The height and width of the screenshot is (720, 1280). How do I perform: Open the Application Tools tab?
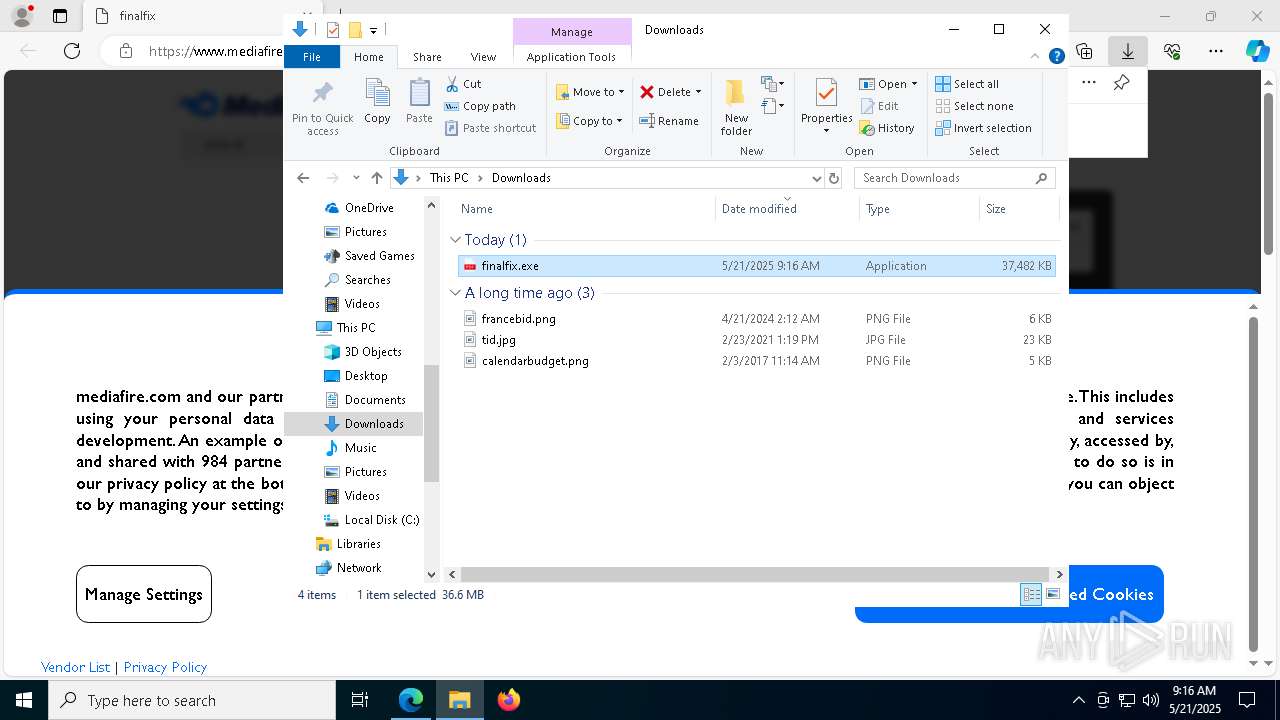pyautogui.click(x=571, y=57)
